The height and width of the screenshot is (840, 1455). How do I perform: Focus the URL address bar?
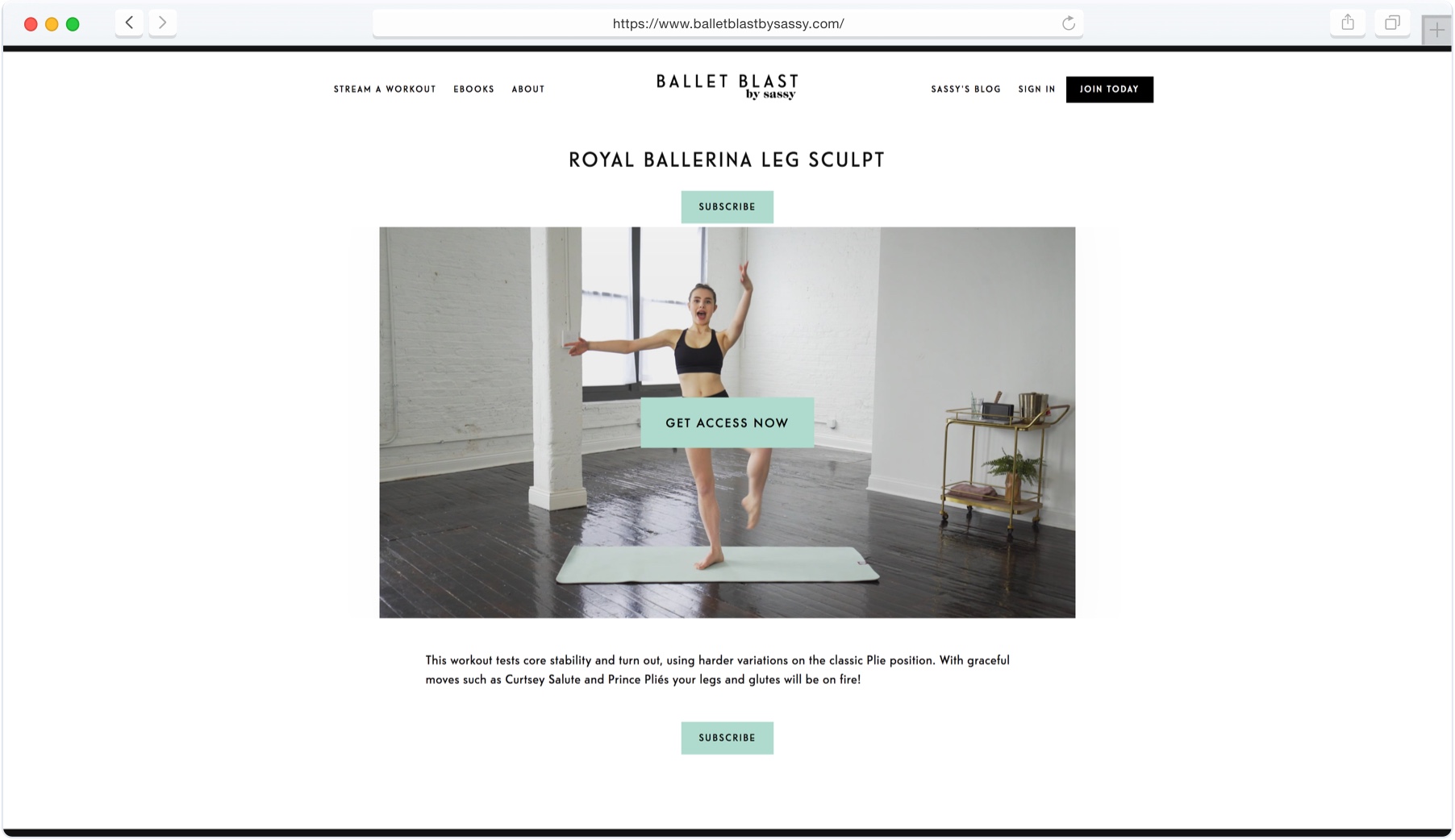[x=727, y=23]
